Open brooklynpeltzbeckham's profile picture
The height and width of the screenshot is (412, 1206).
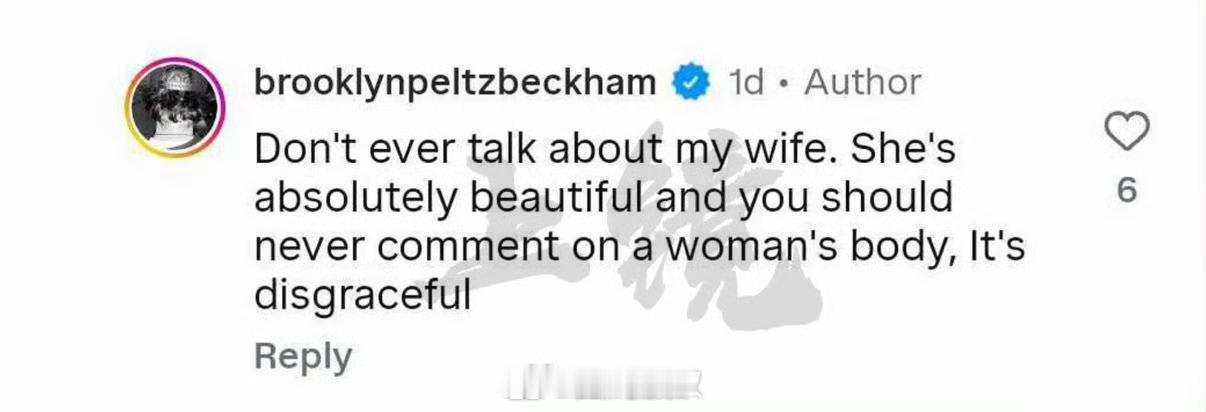click(x=174, y=107)
